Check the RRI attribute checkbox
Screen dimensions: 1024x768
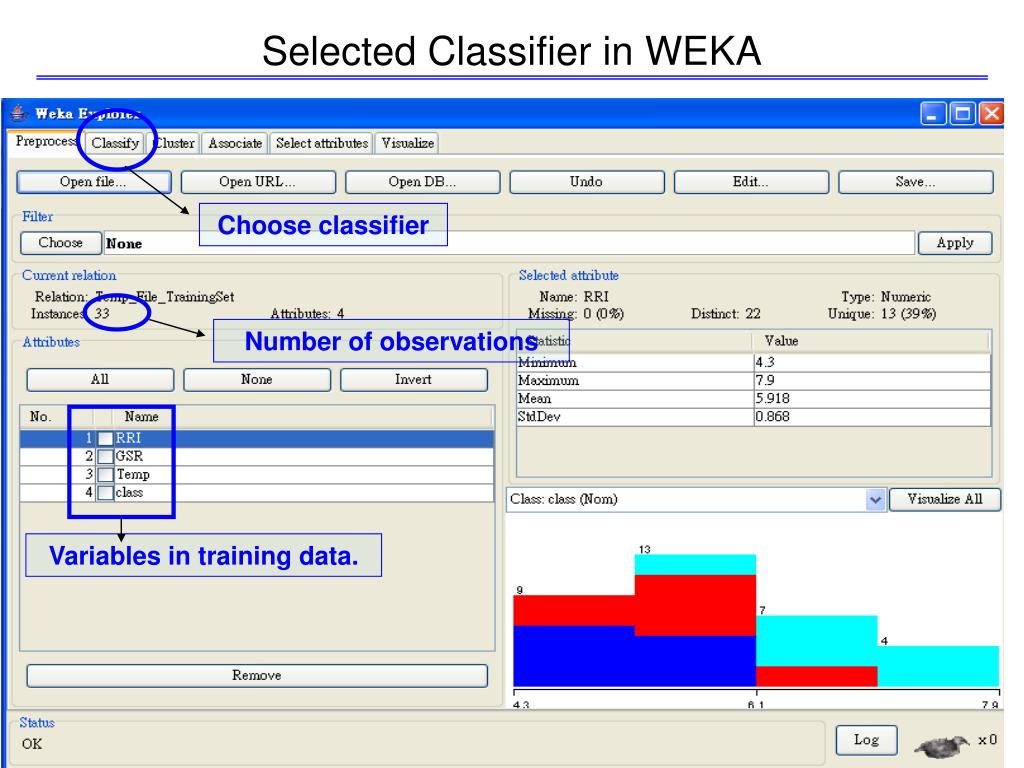(x=105, y=438)
